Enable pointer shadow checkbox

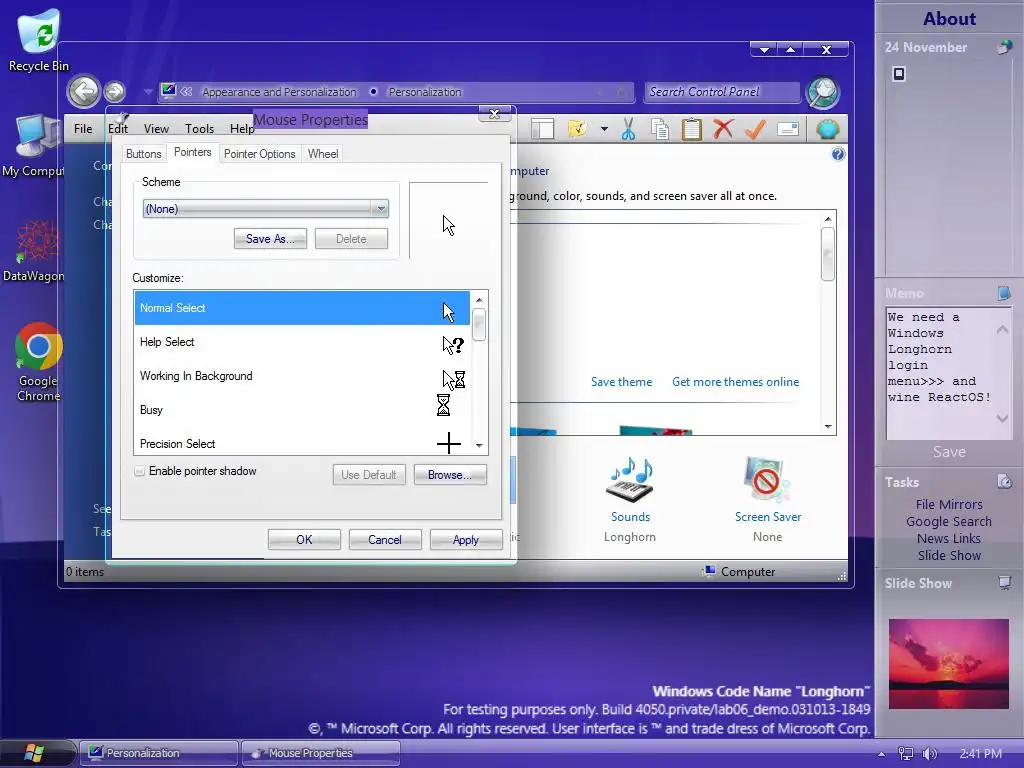[139, 471]
